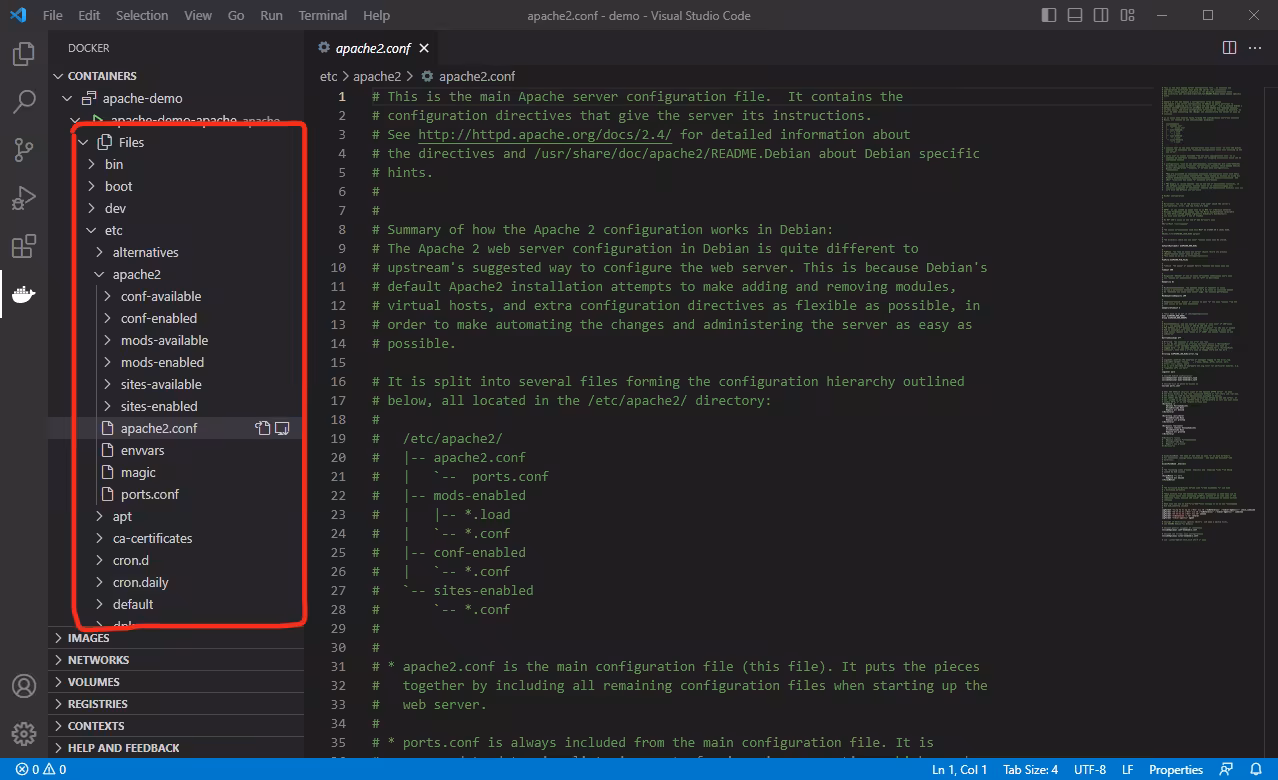Select the ports.conf file in tree
The image size is (1278, 780).
(150, 494)
